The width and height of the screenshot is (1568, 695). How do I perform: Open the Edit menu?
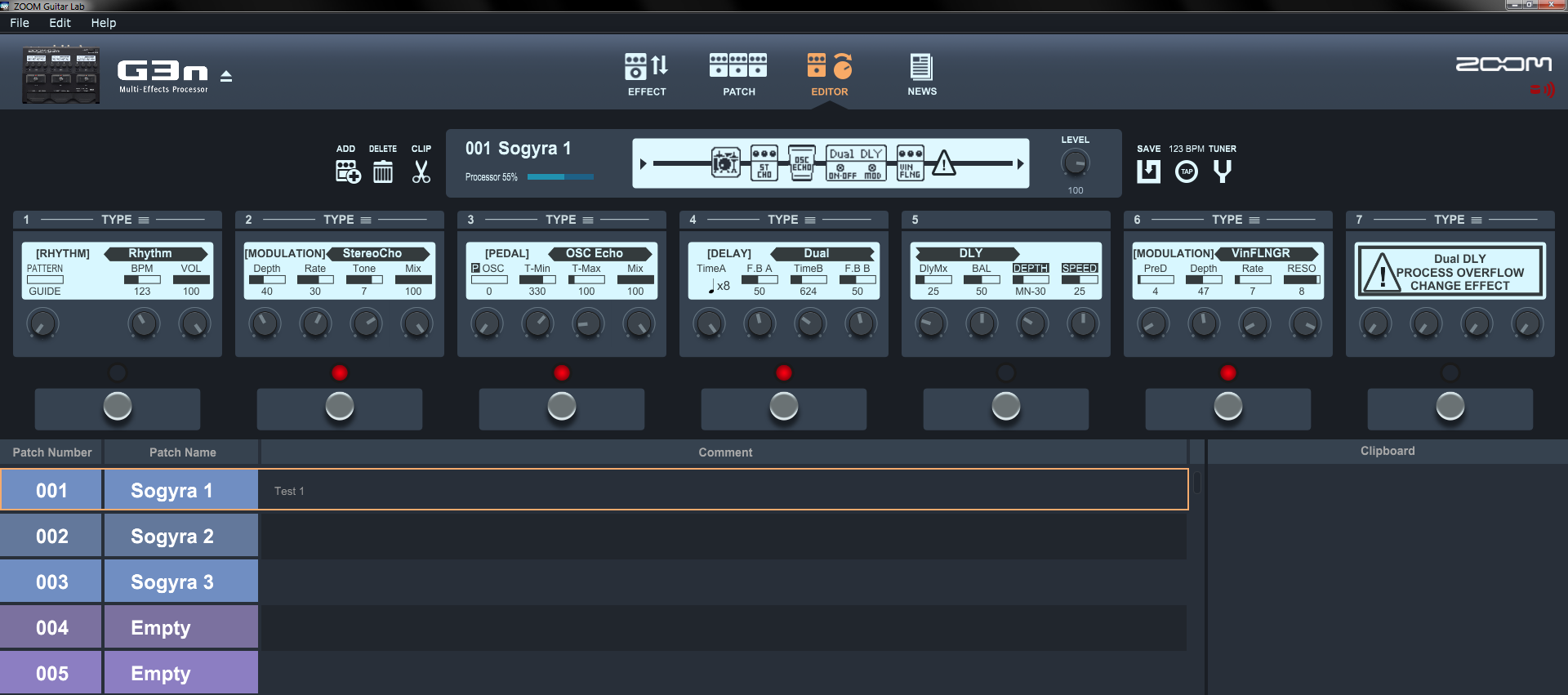(60, 23)
